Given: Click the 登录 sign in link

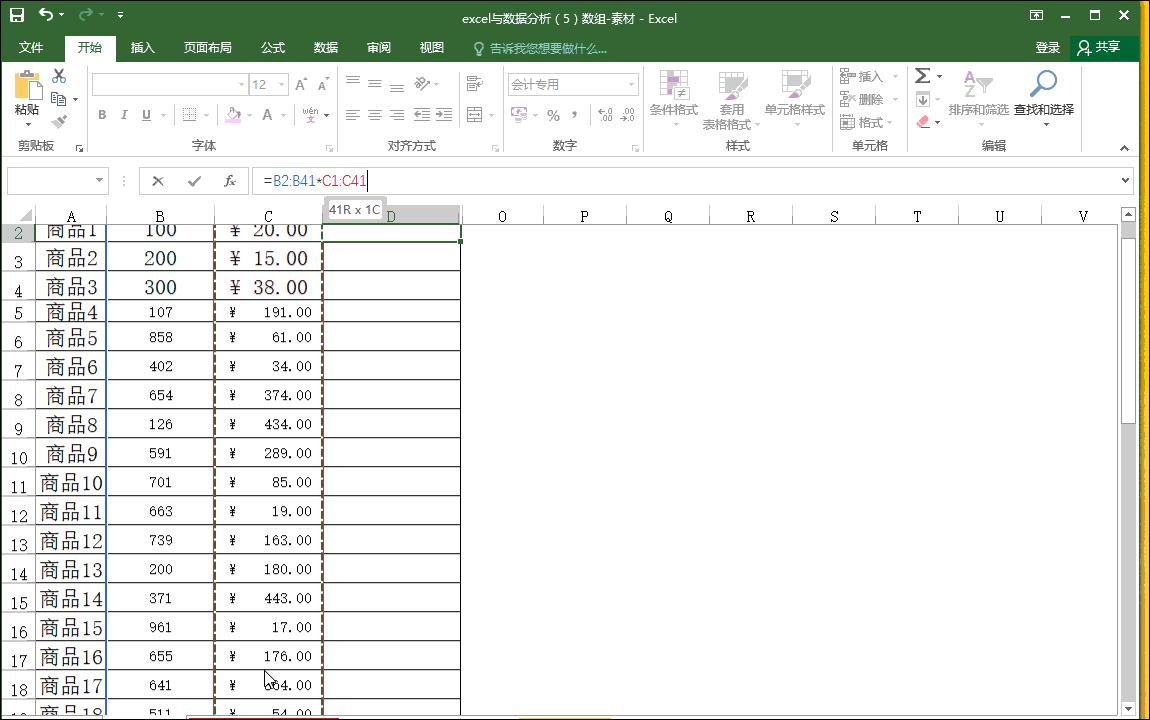Looking at the screenshot, I should point(1047,48).
